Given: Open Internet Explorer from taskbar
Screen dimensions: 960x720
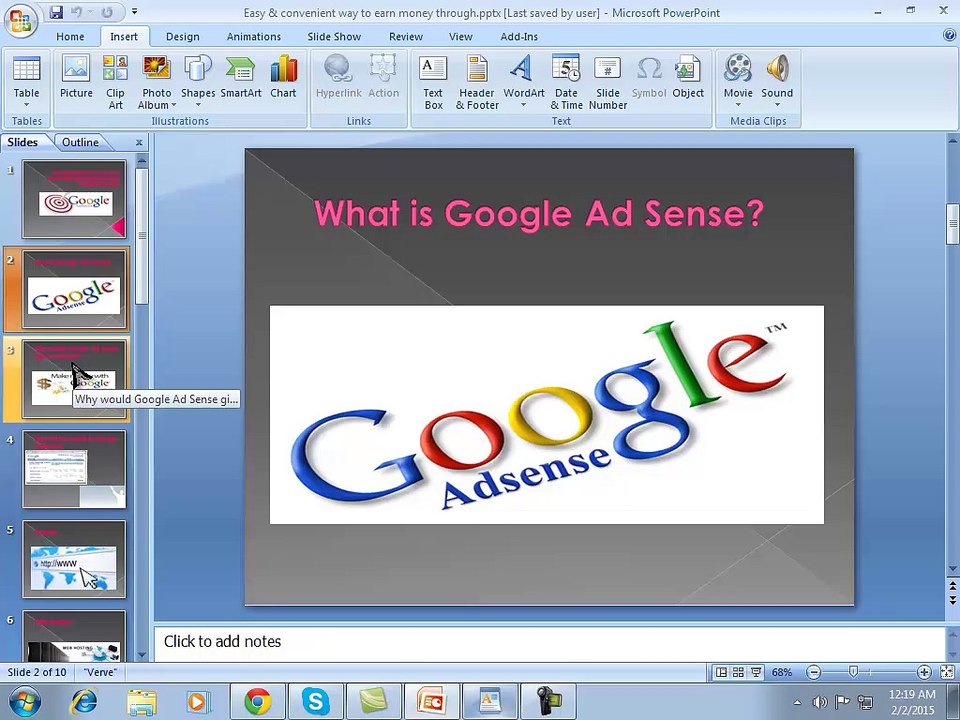Looking at the screenshot, I should [x=84, y=702].
